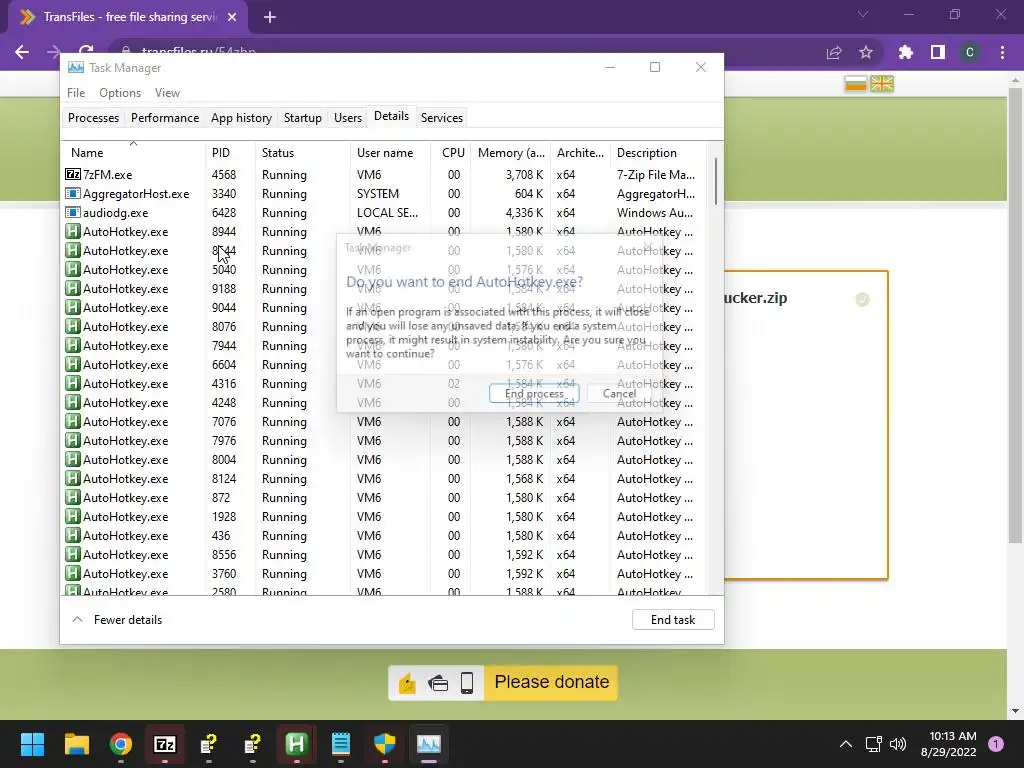
Task: Switch to the Users tab
Action: point(347,118)
